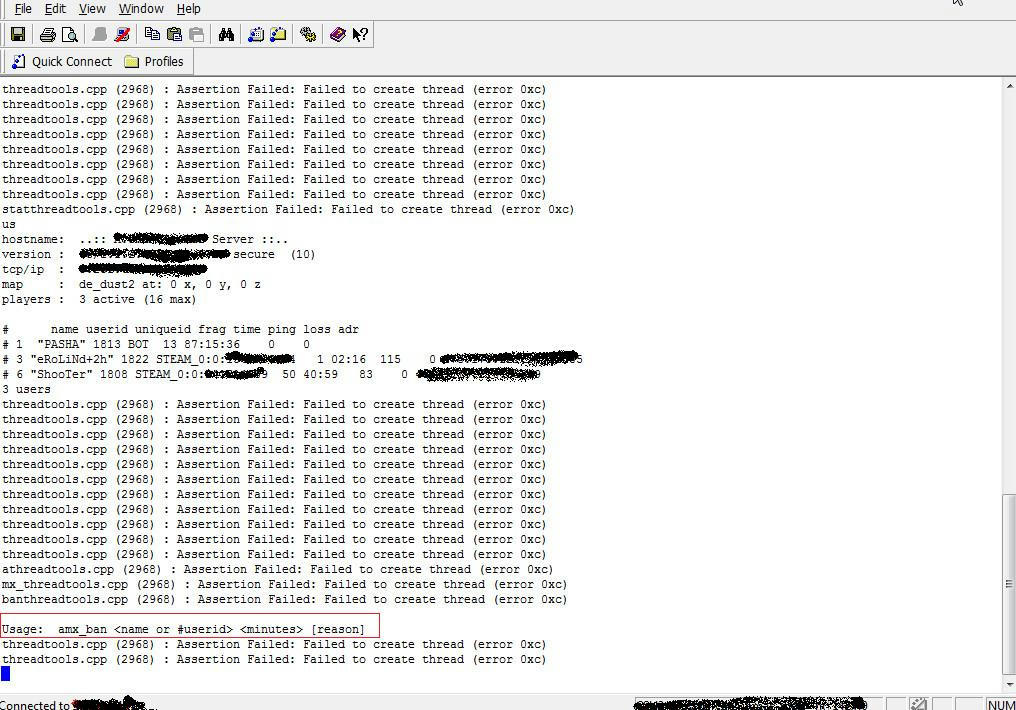Open the Help book icon
This screenshot has height=710, width=1016.
tap(338, 34)
